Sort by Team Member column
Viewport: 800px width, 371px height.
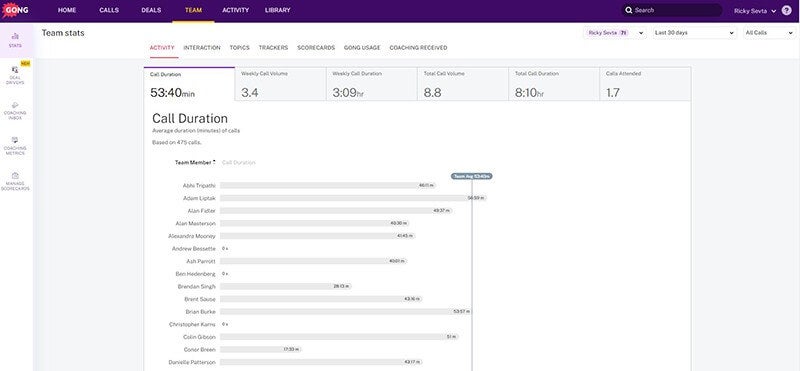click(x=195, y=163)
